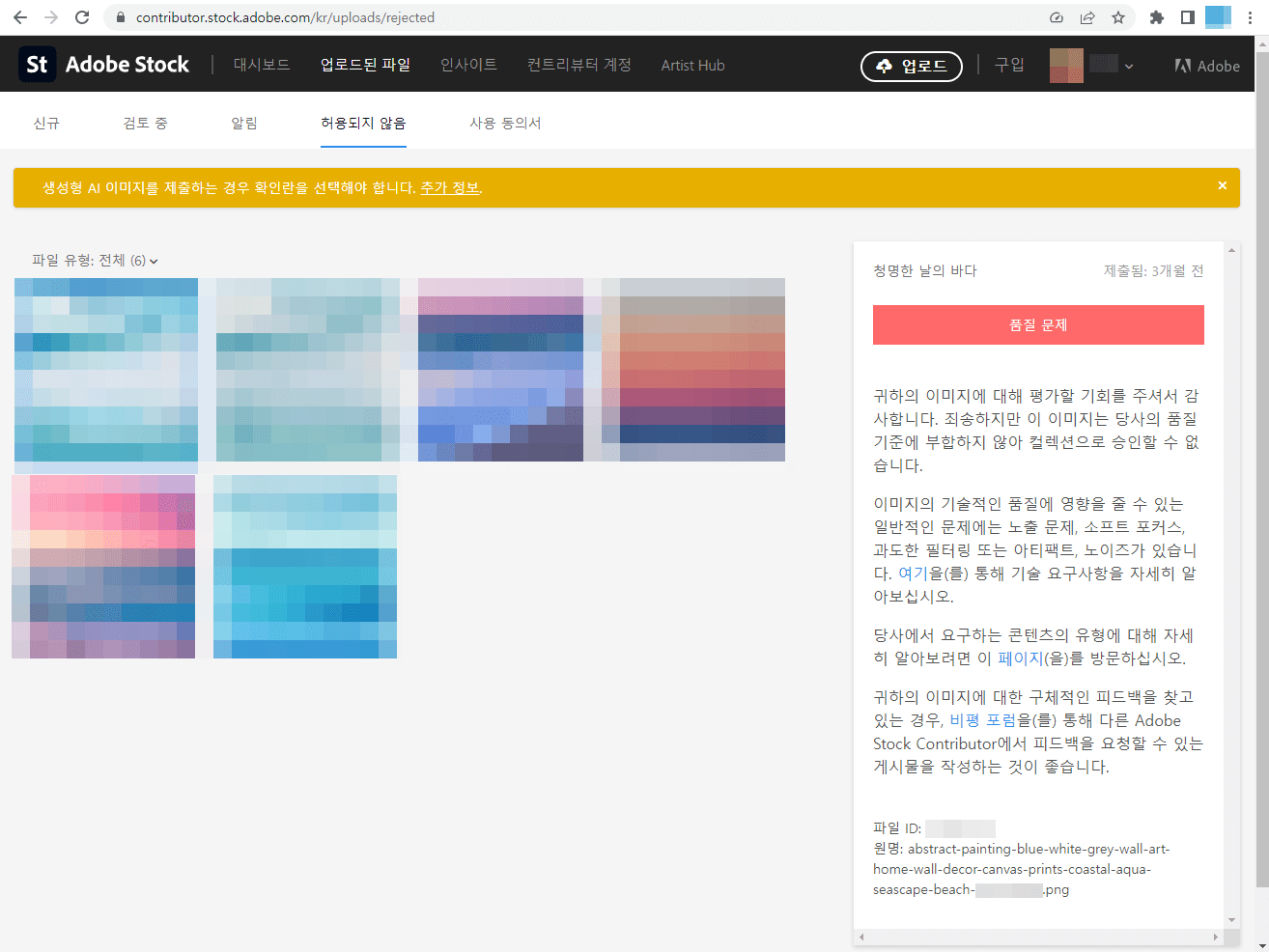
Task: Reload the page with the refresh icon
Action: point(82,17)
